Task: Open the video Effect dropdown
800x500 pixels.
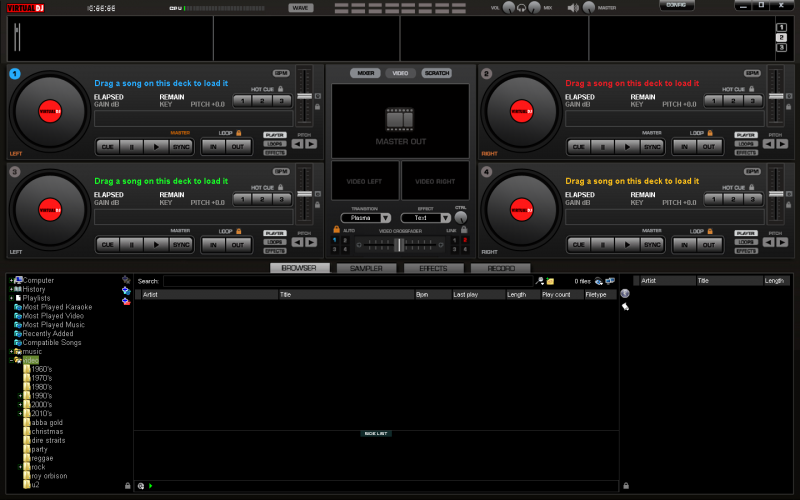Action: [x=426, y=218]
